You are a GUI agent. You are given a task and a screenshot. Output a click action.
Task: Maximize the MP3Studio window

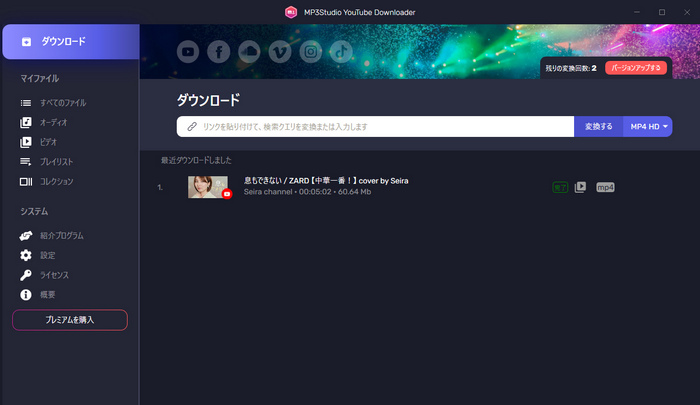point(662,12)
